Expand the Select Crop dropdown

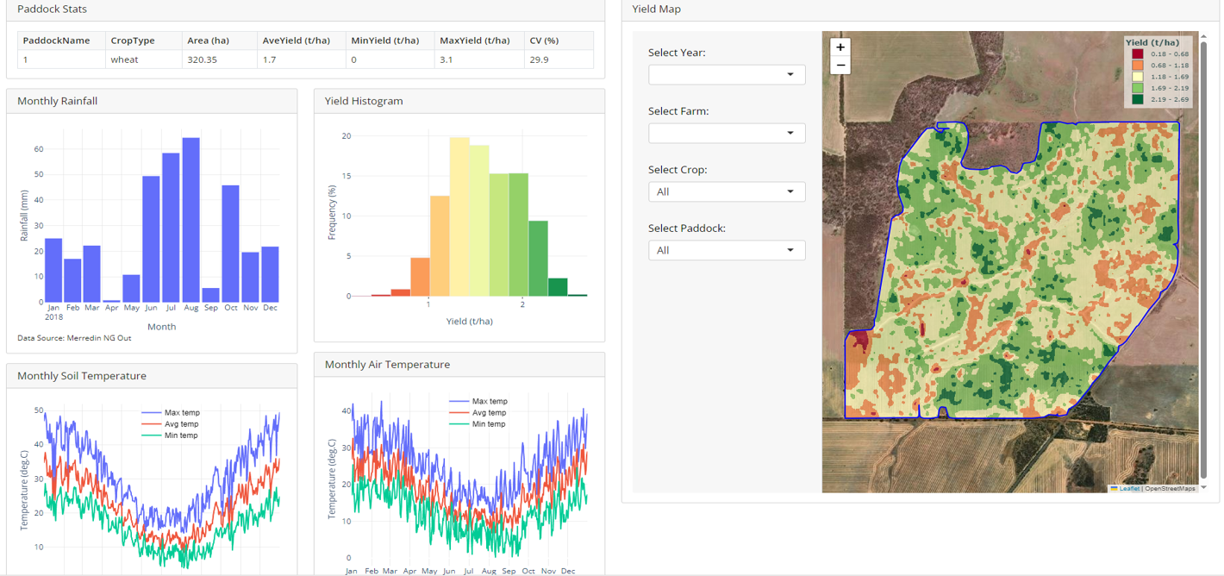726,192
